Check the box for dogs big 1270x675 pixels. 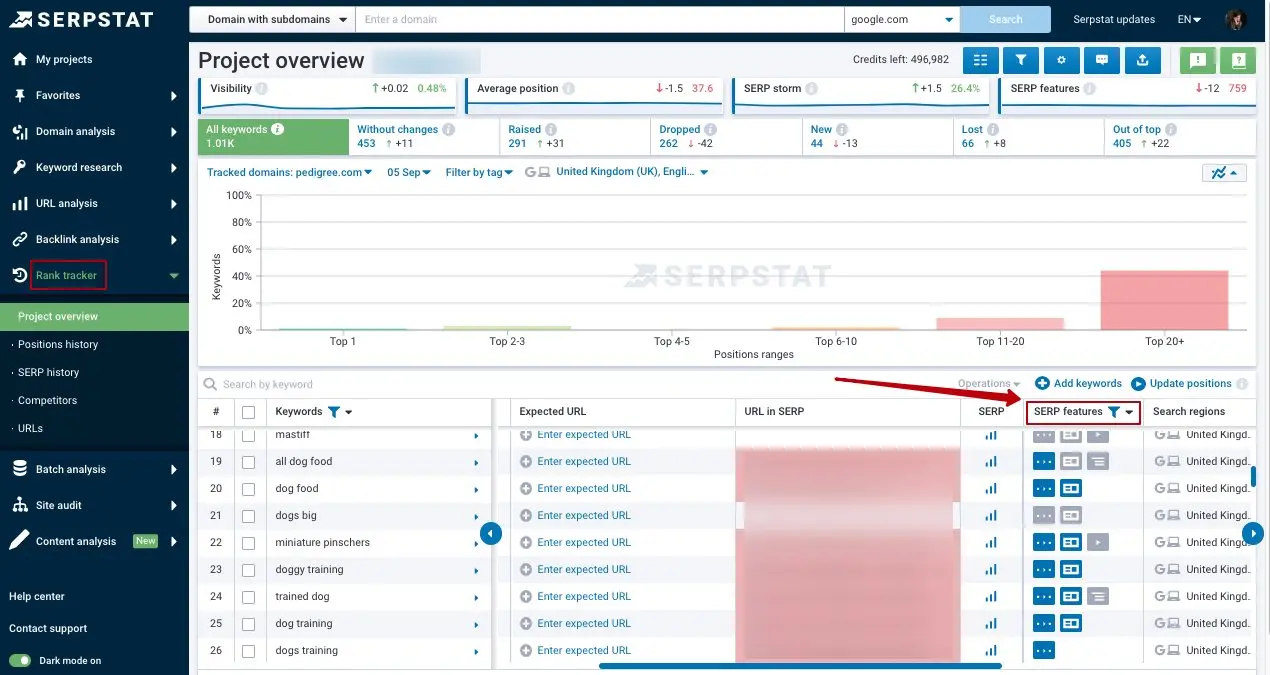pyautogui.click(x=248, y=516)
